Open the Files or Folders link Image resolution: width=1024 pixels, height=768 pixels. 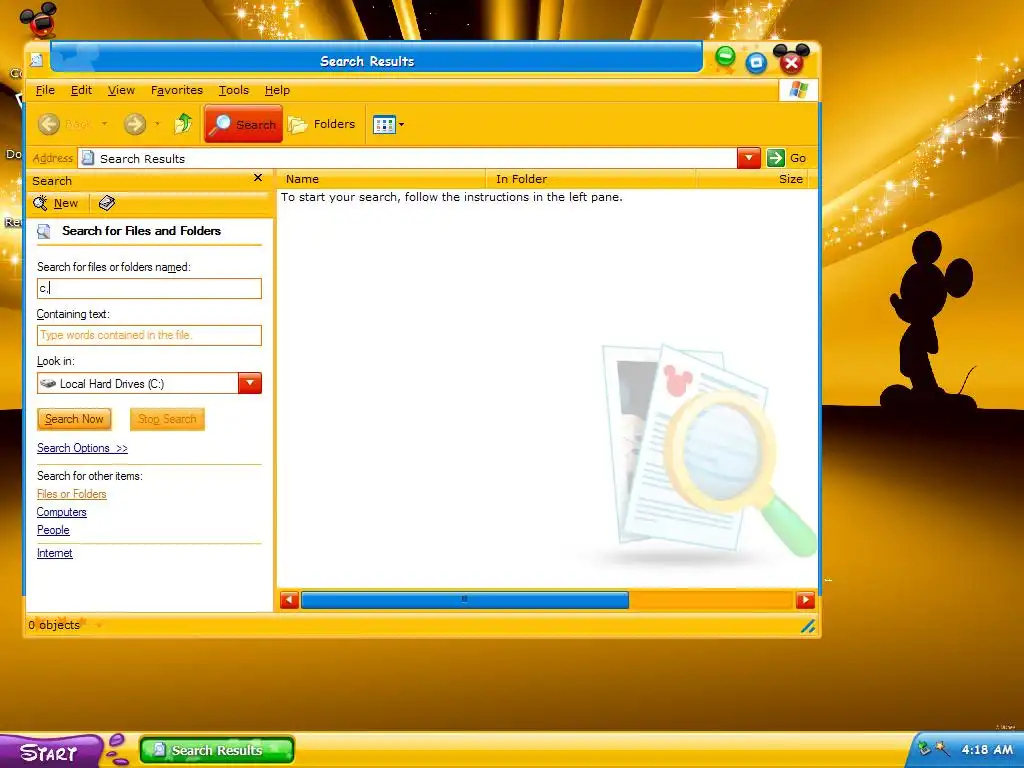point(72,494)
